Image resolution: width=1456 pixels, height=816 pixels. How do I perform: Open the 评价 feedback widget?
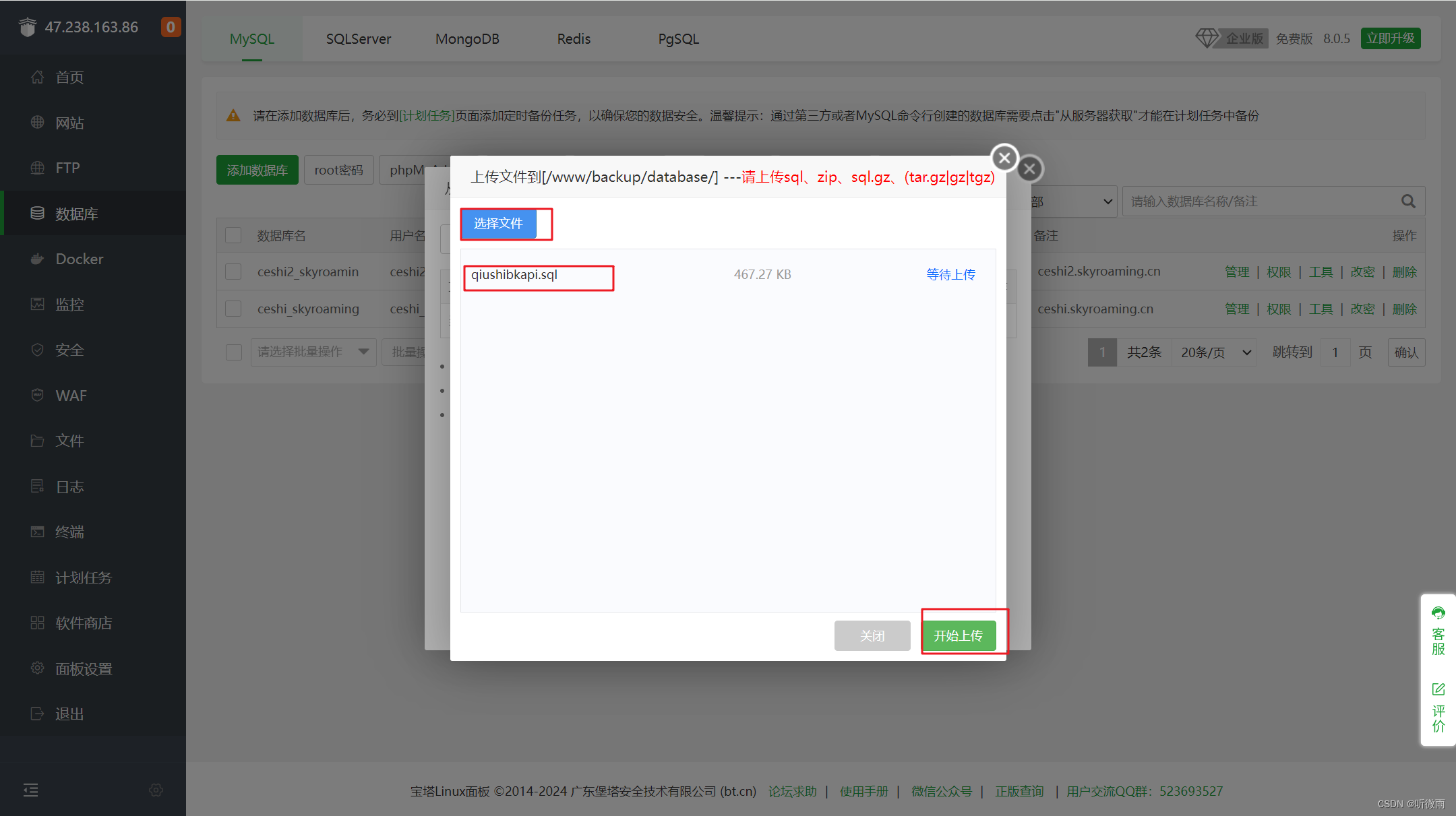tap(1438, 708)
